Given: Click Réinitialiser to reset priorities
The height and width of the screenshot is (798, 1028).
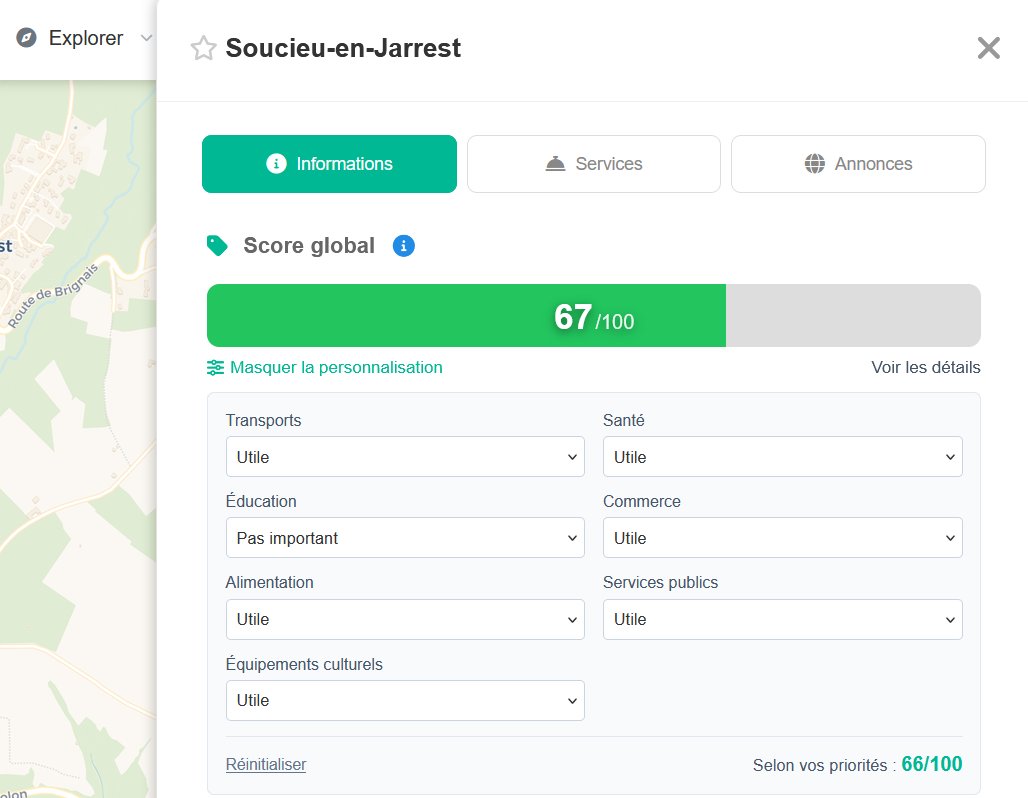Looking at the screenshot, I should 266,765.
